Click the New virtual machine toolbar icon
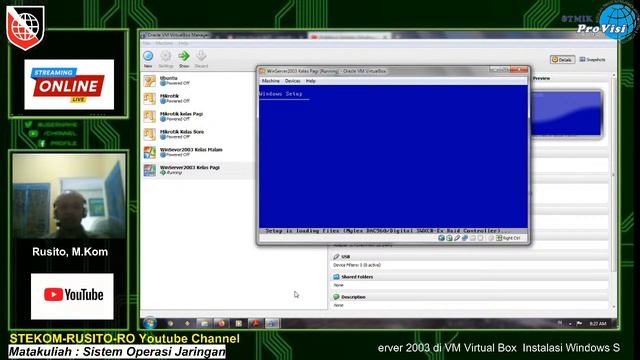Image resolution: width=640 pixels, height=360 pixels. (148, 59)
